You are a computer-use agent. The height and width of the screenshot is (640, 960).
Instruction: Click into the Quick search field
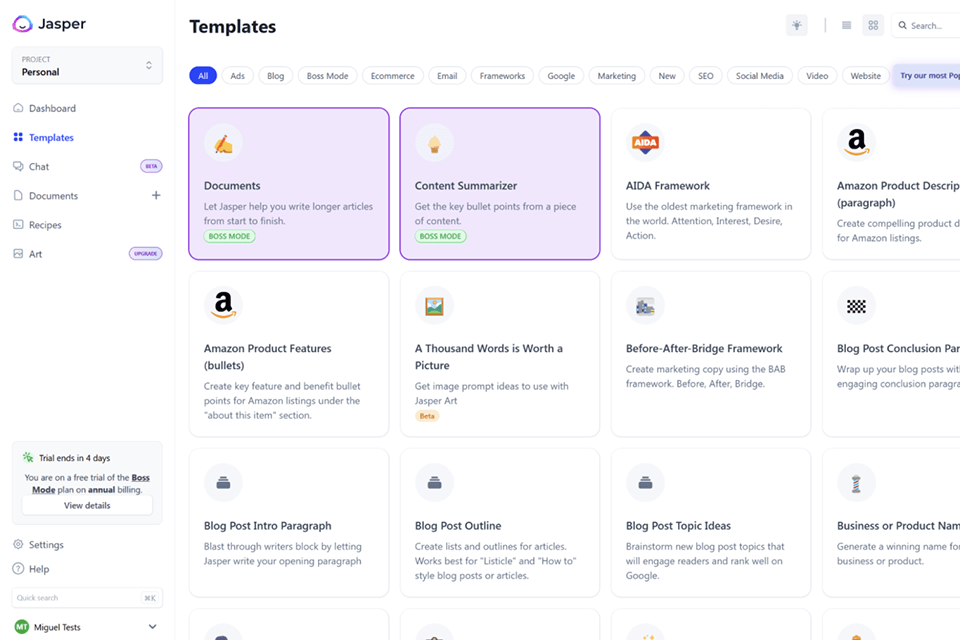pos(87,598)
